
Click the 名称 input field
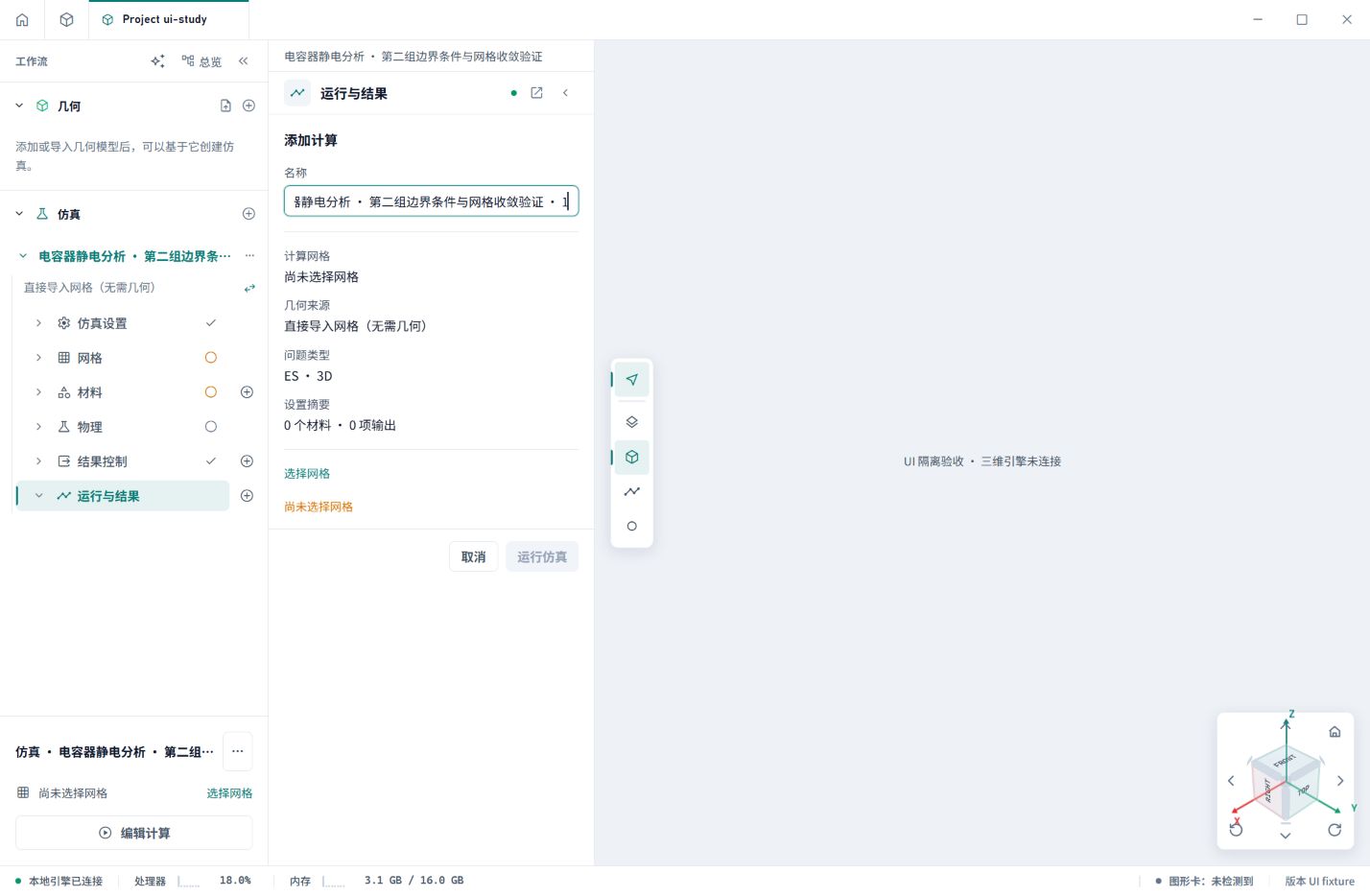(432, 201)
